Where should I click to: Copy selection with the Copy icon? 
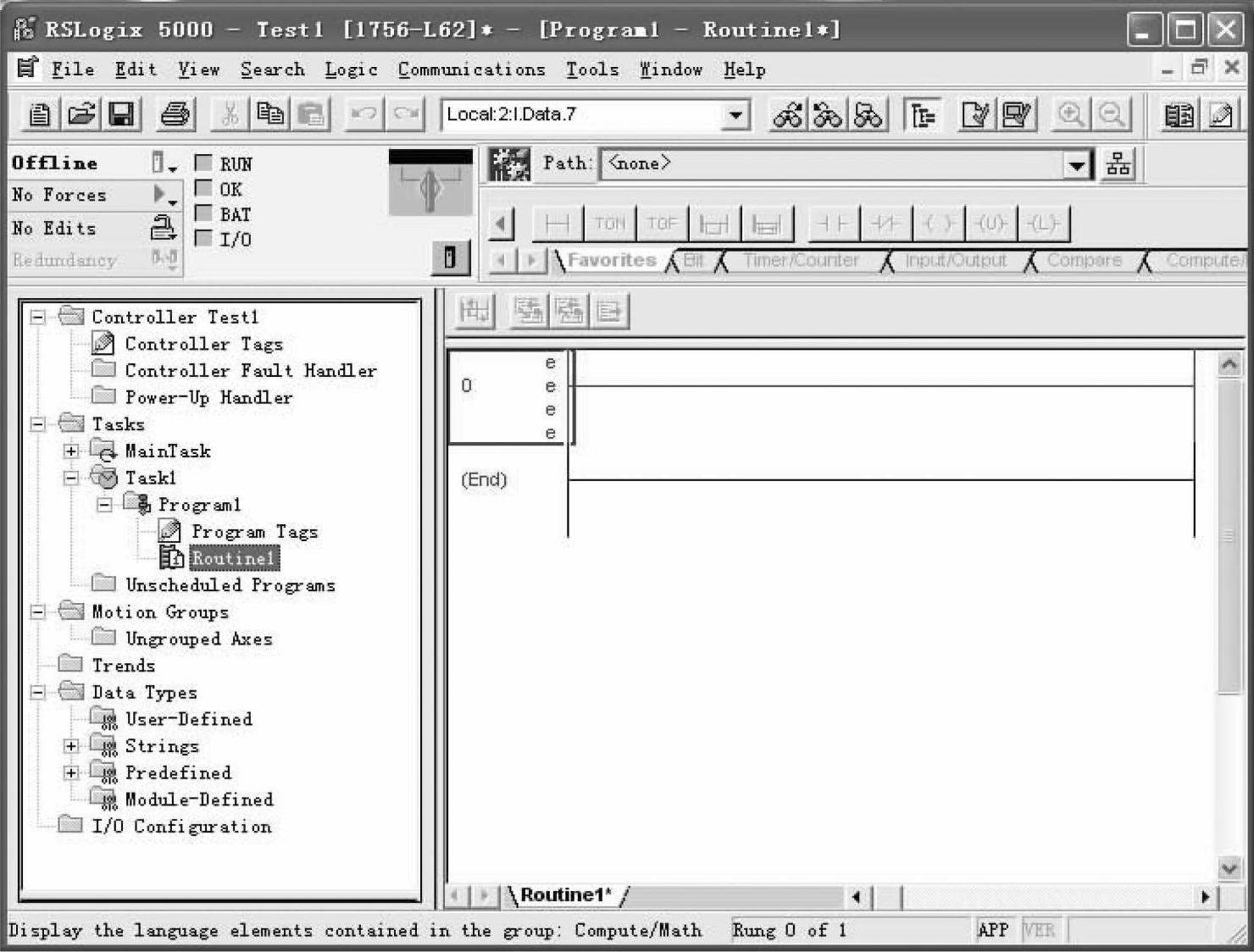coord(270,114)
